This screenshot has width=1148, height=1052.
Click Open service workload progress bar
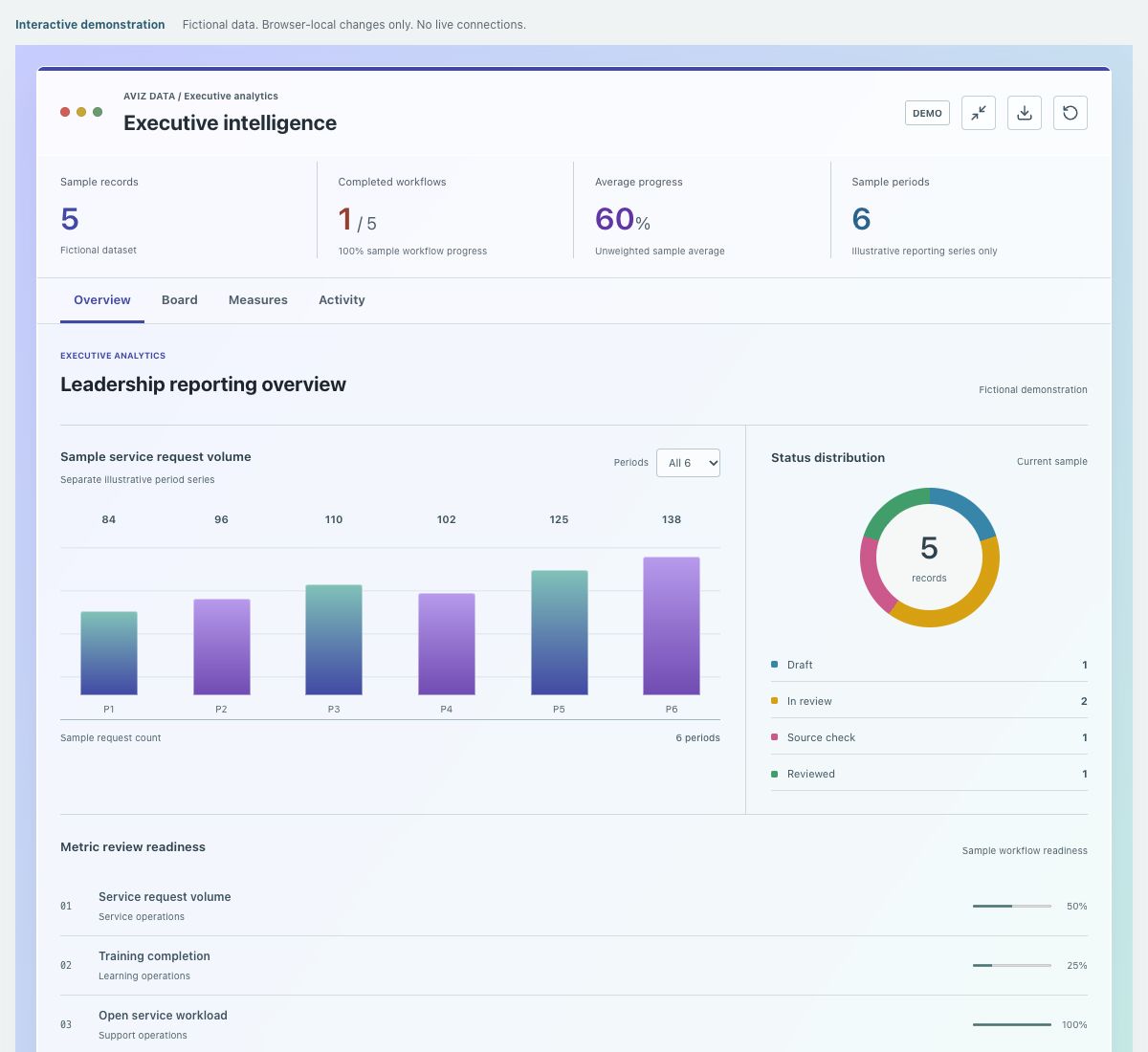tap(1012, 1024)
